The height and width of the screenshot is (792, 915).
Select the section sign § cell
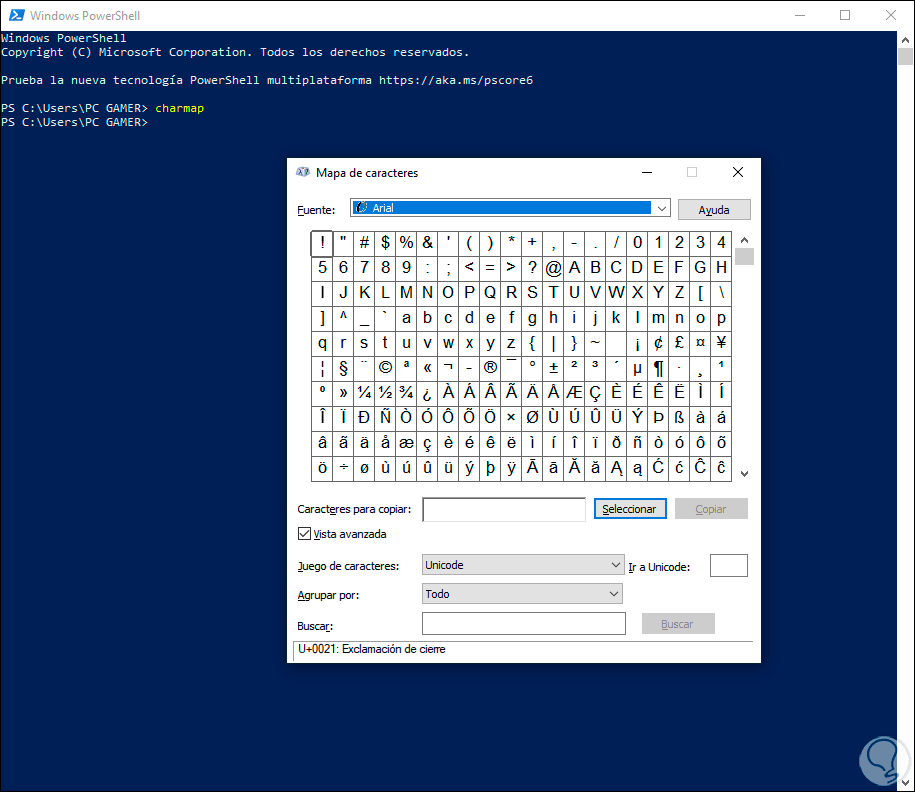pos(343,368)
